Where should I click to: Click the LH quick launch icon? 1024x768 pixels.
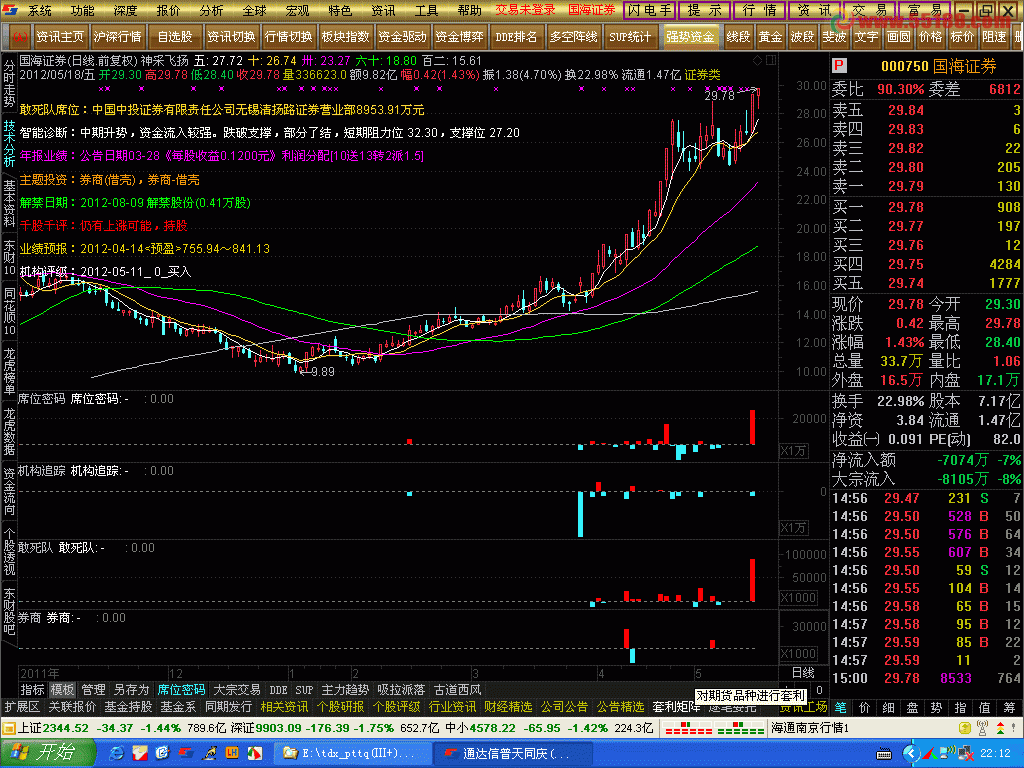click(232, 754)
